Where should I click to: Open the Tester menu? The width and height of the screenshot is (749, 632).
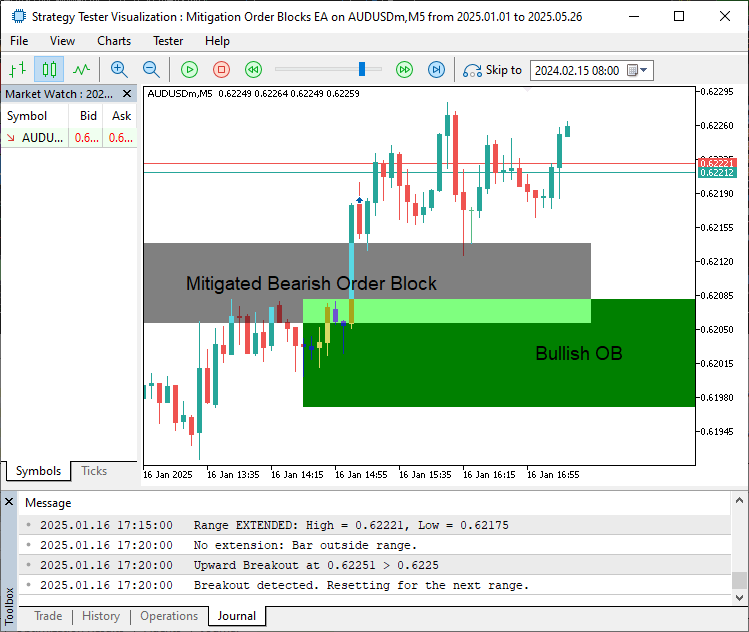coord(168,41)
